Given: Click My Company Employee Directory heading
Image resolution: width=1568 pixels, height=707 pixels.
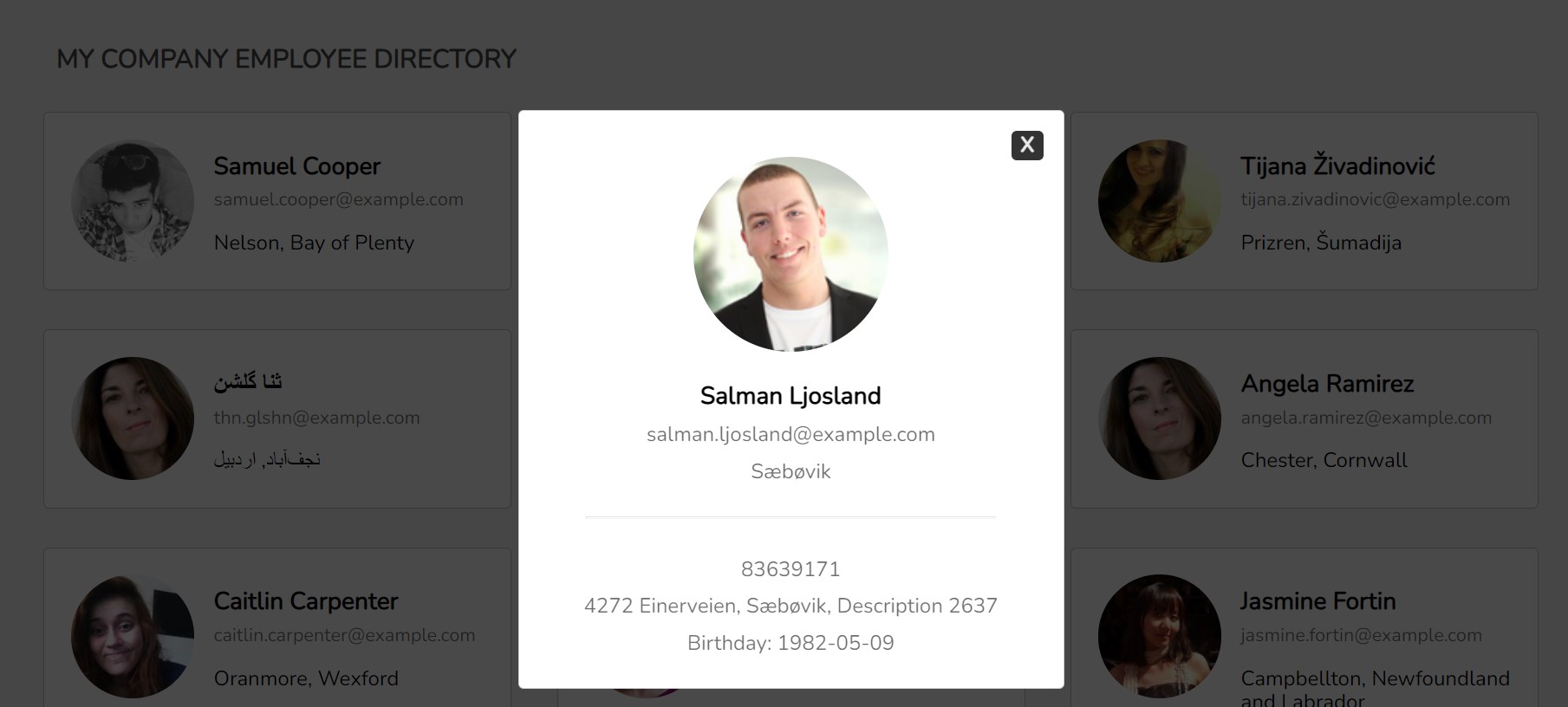Looking at the screenshot, I should (x=286, y=59).
